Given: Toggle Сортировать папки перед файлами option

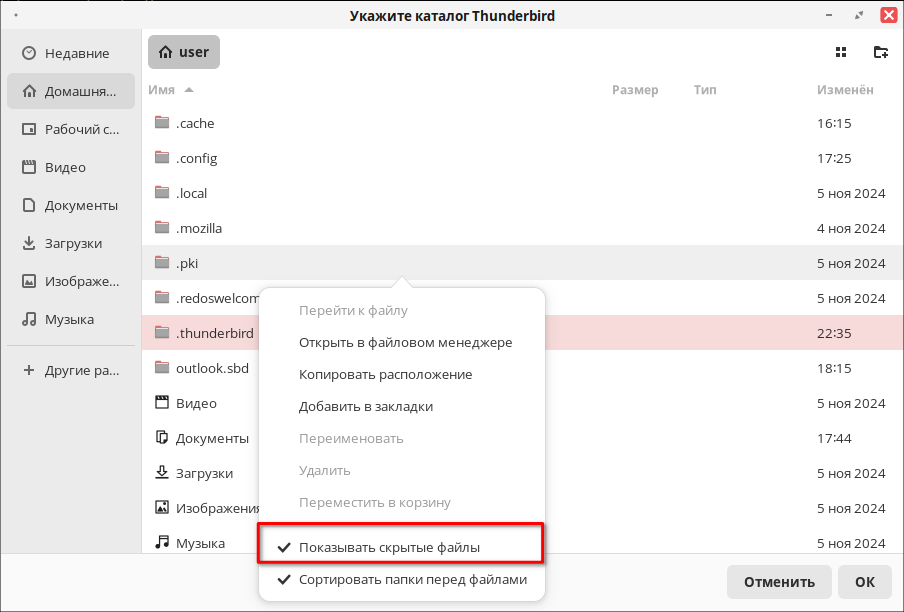Looking at the screenshot, I should point(401,580).
